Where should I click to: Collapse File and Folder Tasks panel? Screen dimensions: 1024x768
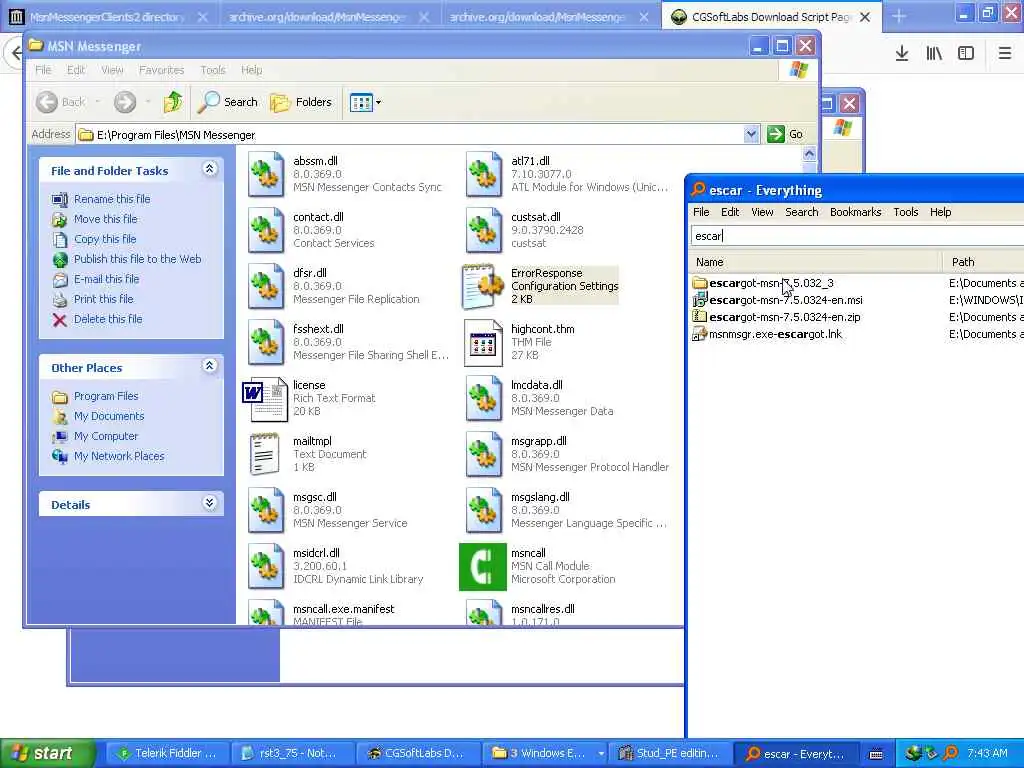point(209,169)
